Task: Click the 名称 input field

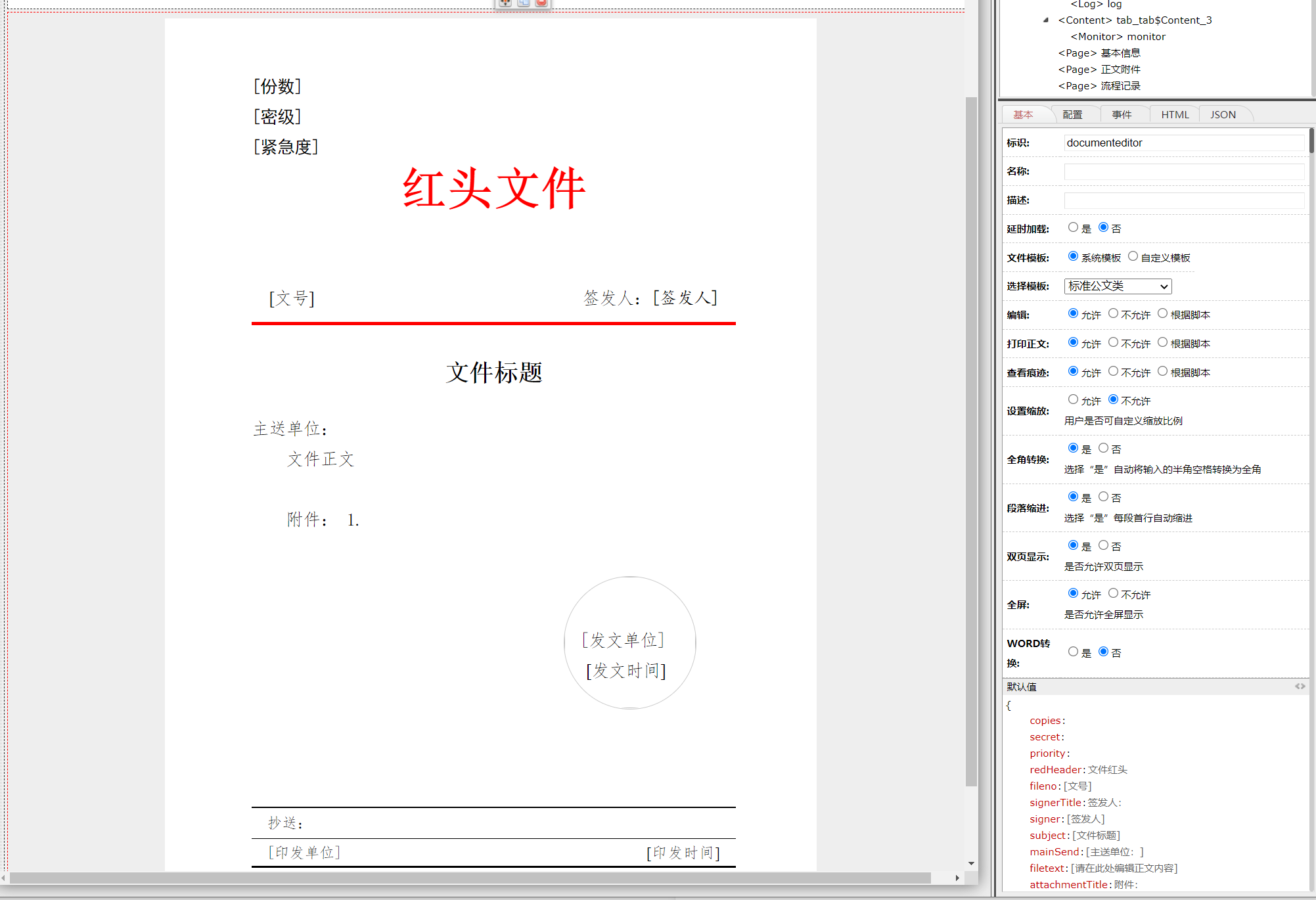Action: point(1184,171)
